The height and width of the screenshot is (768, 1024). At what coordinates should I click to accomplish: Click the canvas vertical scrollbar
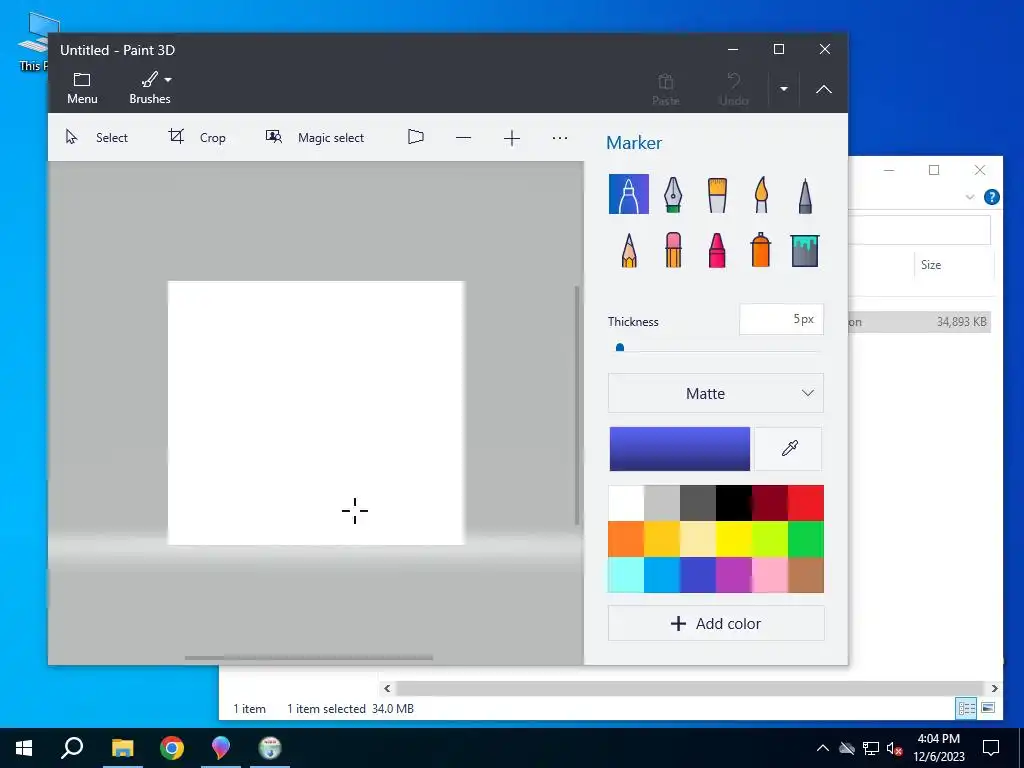tap(577, 405)
